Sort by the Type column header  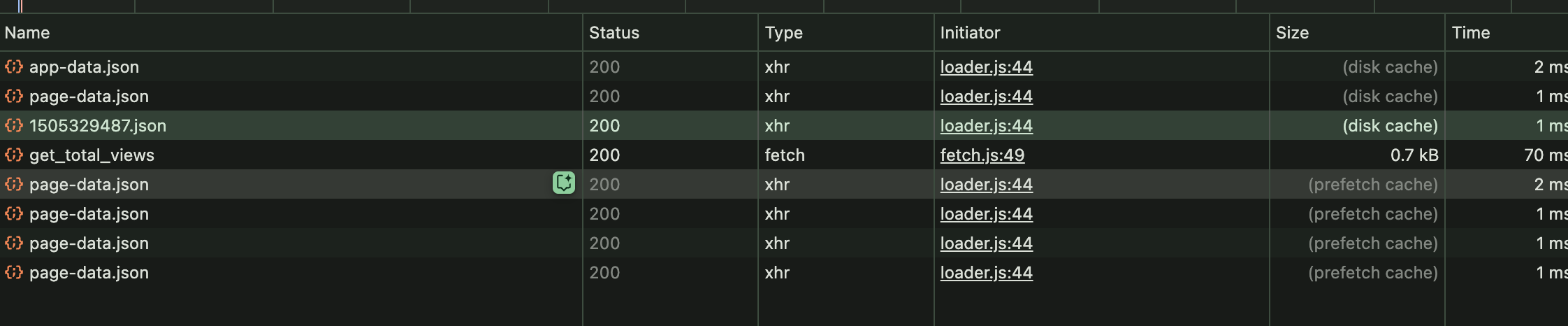pos(783,33)
